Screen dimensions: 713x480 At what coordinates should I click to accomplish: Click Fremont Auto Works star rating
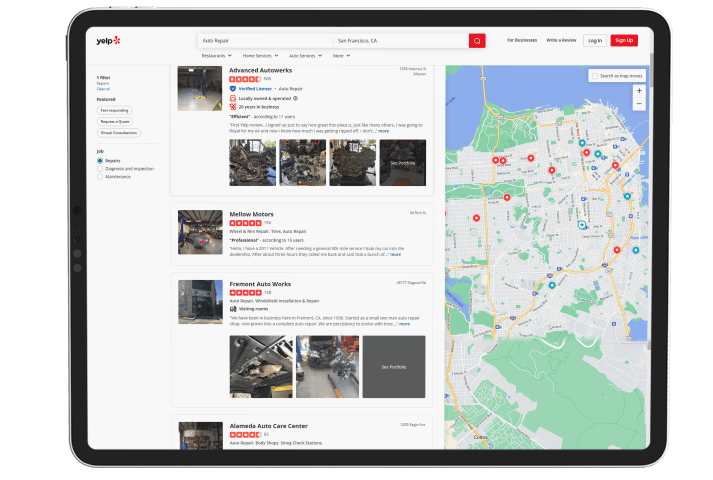[246, 292]
